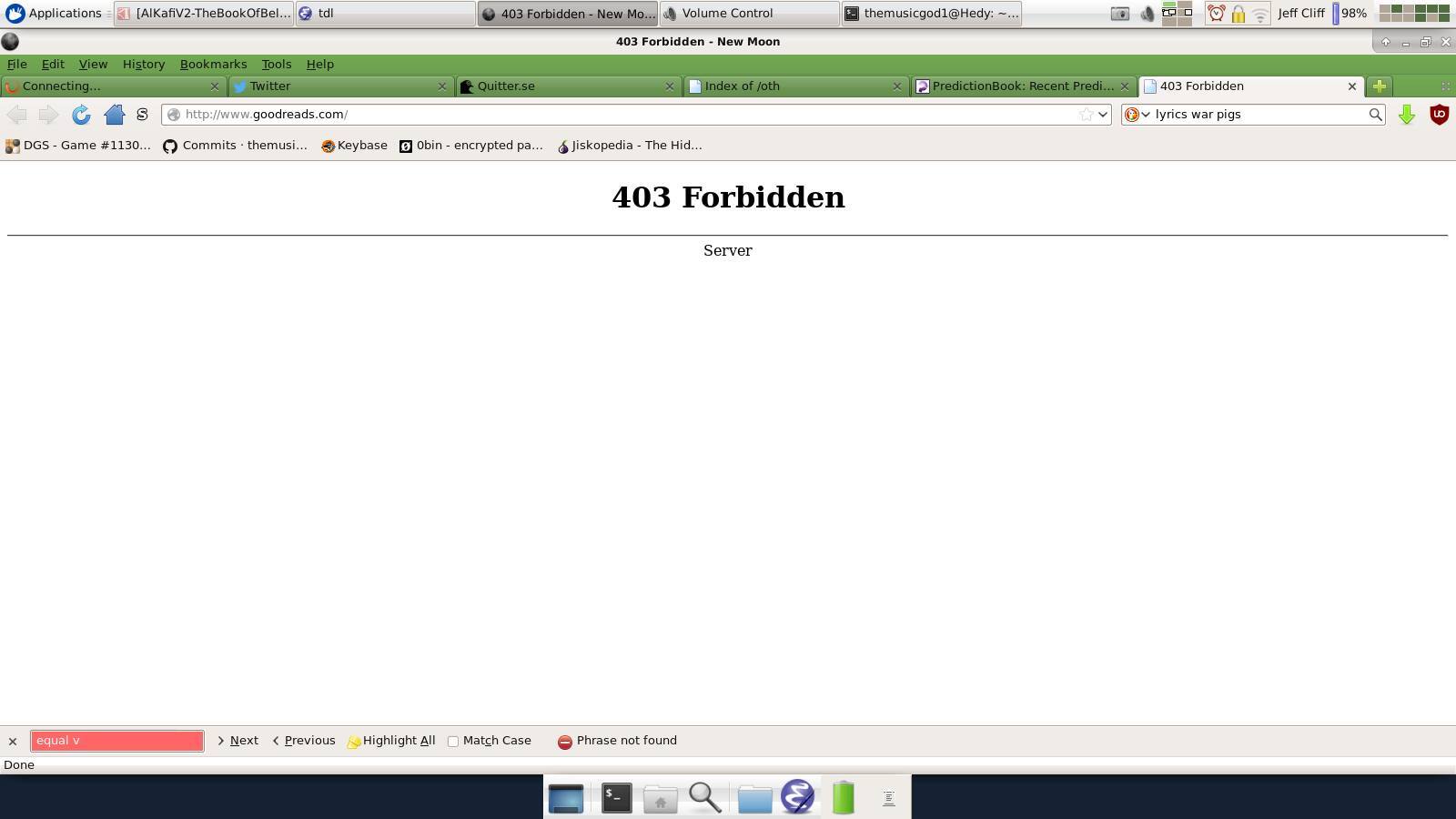Open Commits themusi... GitHub bookmark
This screenshot has height=819, width=1456.
[236, 146]
